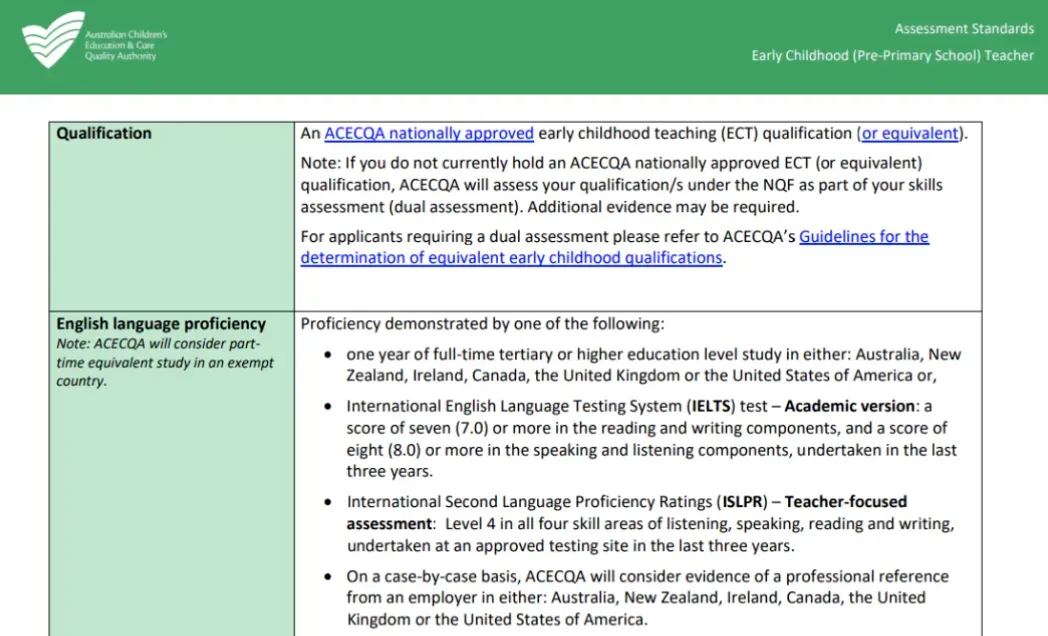Screen dimensions: 1048x636
Task: Click the 'Qualification' row heading
Action: [x=104, y=134]
